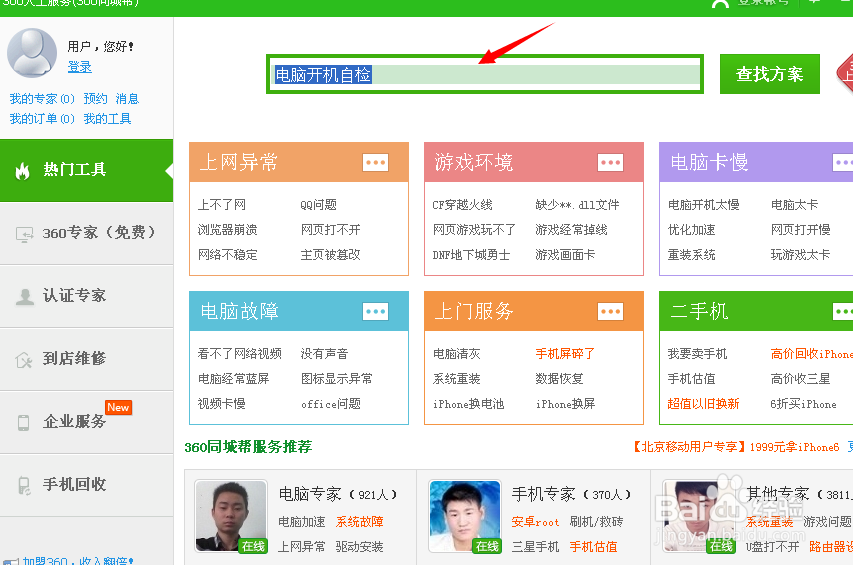Click 看不了网络视频 item
The height and width of the screenshot is (565, 853).
click(239, 354)
